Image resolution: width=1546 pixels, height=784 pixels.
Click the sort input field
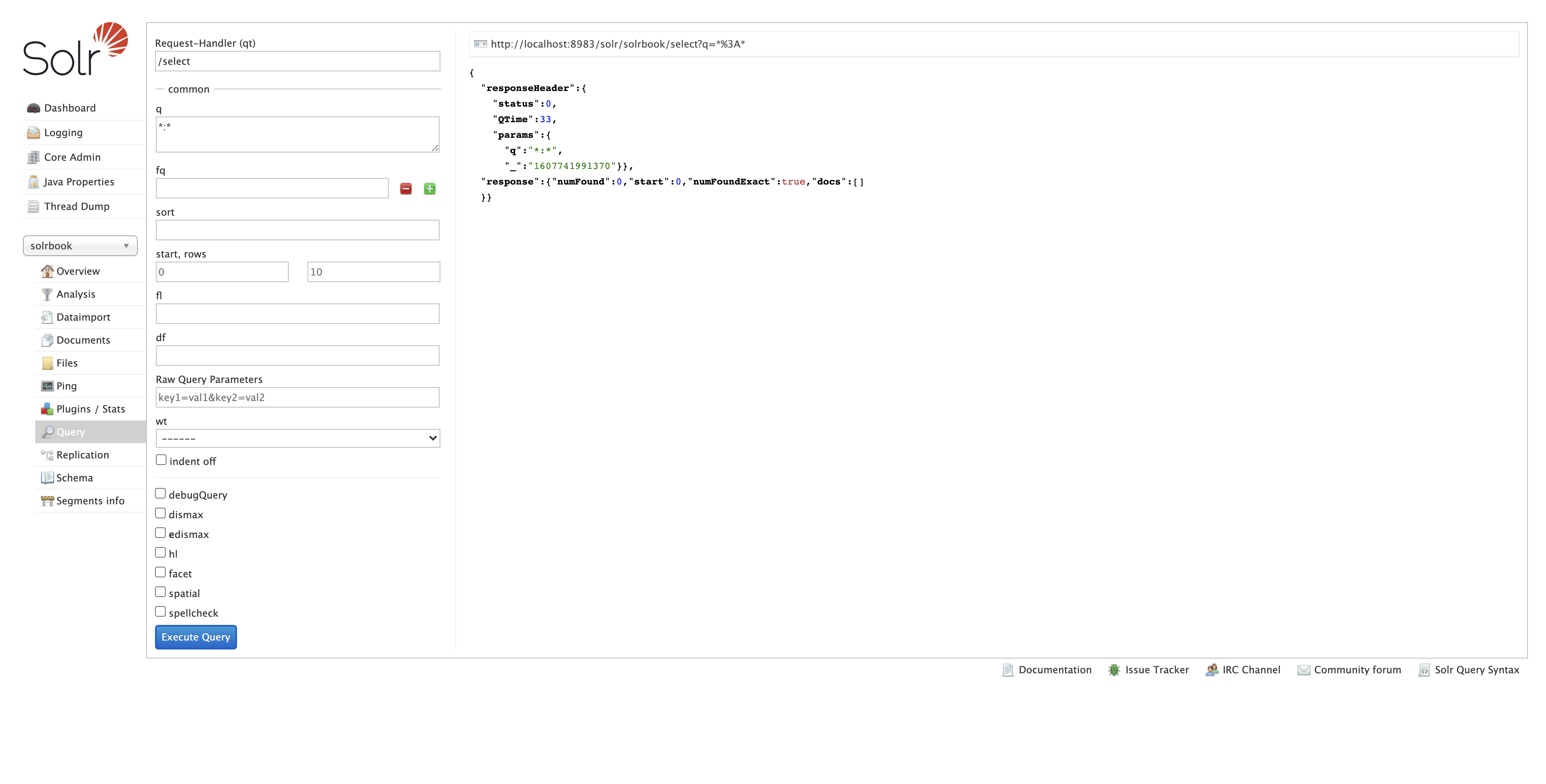pyautogui.click(x=298, y=230)
